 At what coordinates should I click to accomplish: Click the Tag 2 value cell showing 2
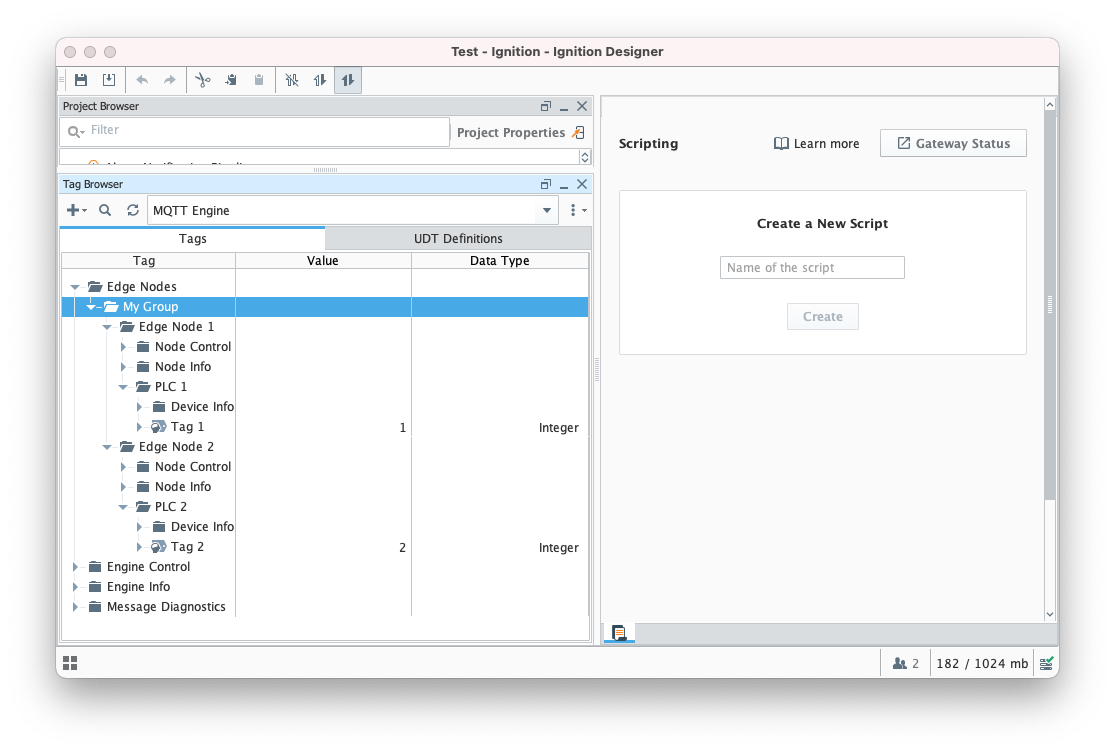click(x=323, y=547)
